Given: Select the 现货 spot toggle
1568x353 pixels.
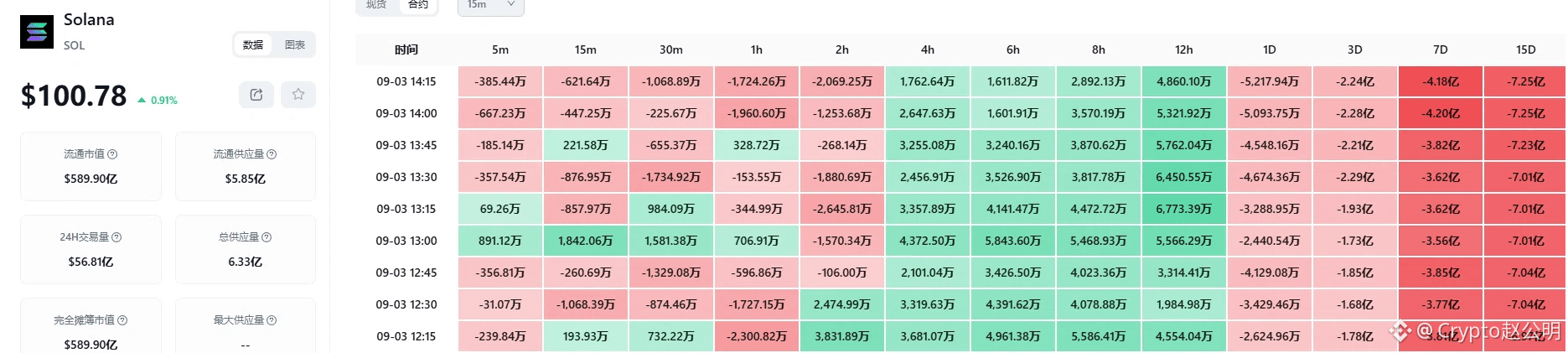Looking at the screenshot, I should [x=376, y=5].
